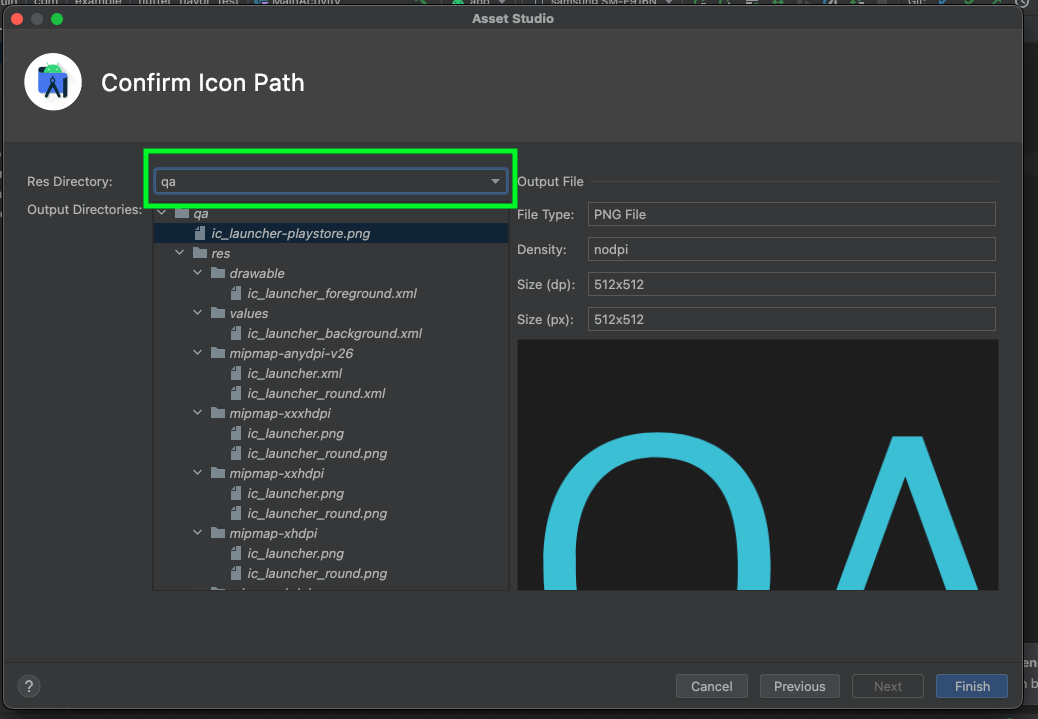Collapse the mipmap-anydpi-v26 folder chevron

click(197, 353)
